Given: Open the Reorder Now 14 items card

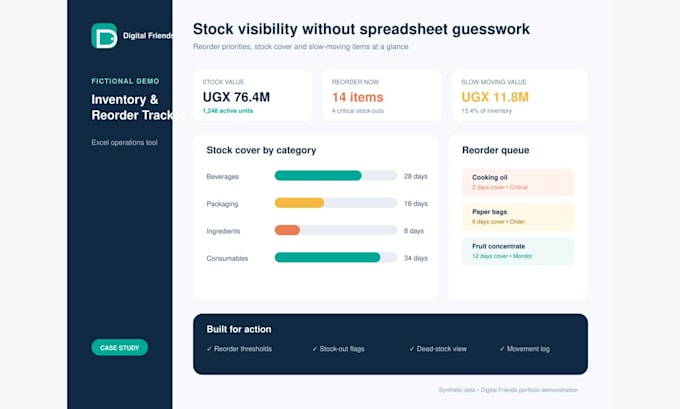Looking at the screenshot, I should 382,95.
